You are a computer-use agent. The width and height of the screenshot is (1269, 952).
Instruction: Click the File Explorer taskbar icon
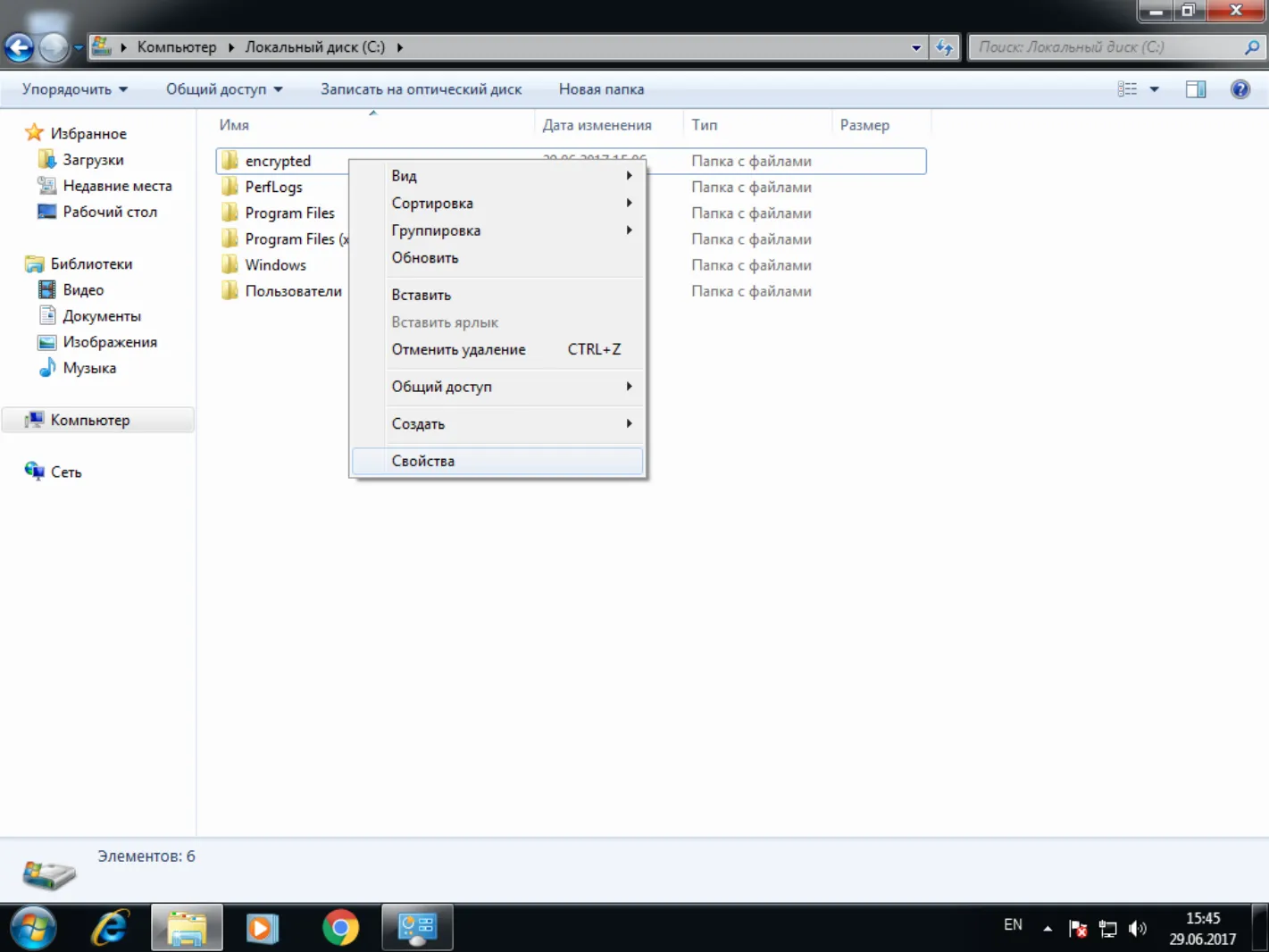click(187, 928)
